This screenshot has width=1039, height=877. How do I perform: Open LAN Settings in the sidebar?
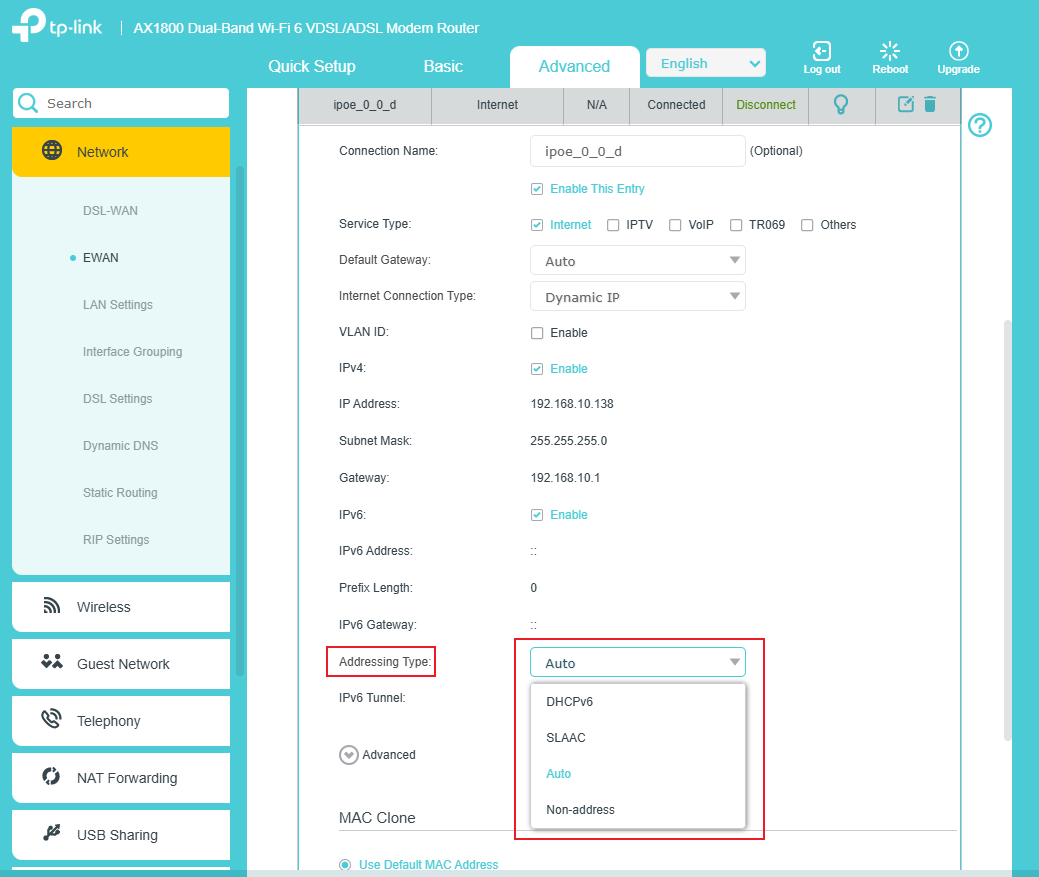(118, 305)
